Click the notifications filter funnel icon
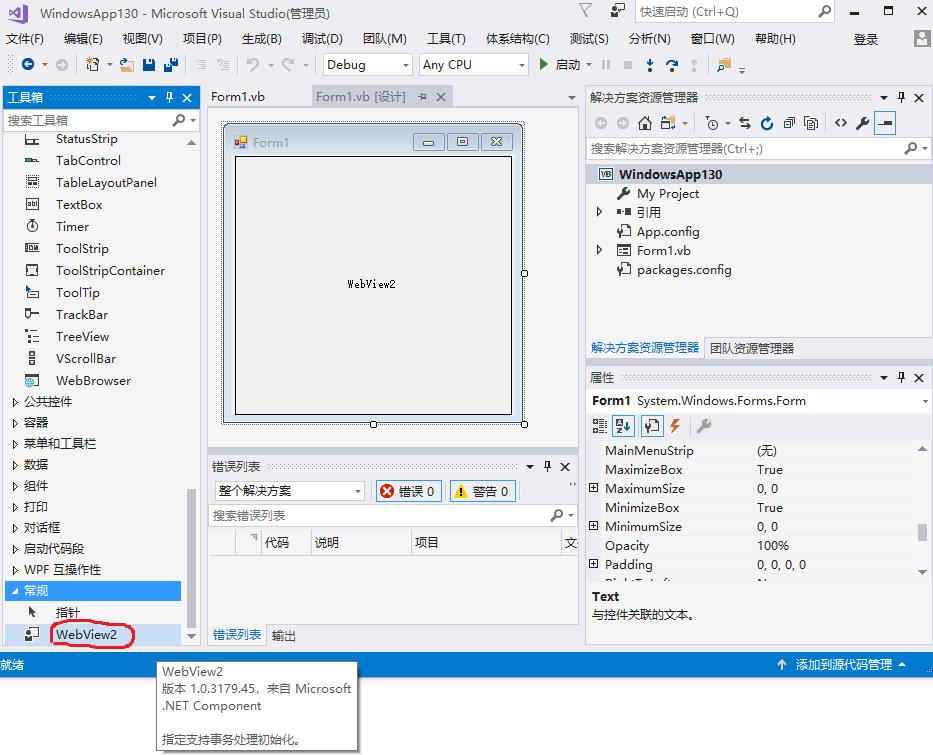Viewport: 933px width, 755px height. pyautogui.click(x=586, y=10)
